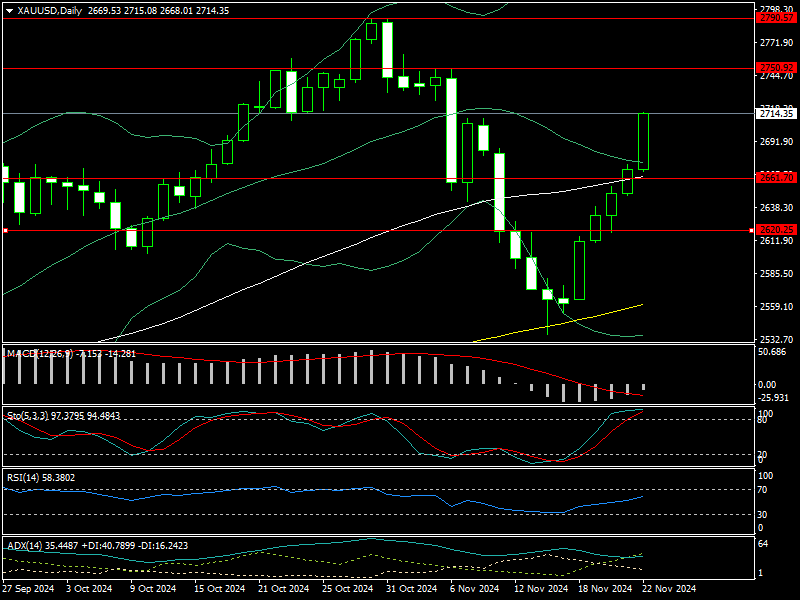Select the 2750.92 red price label
This screenshot has width=800, height=600.
pos(776,68)
